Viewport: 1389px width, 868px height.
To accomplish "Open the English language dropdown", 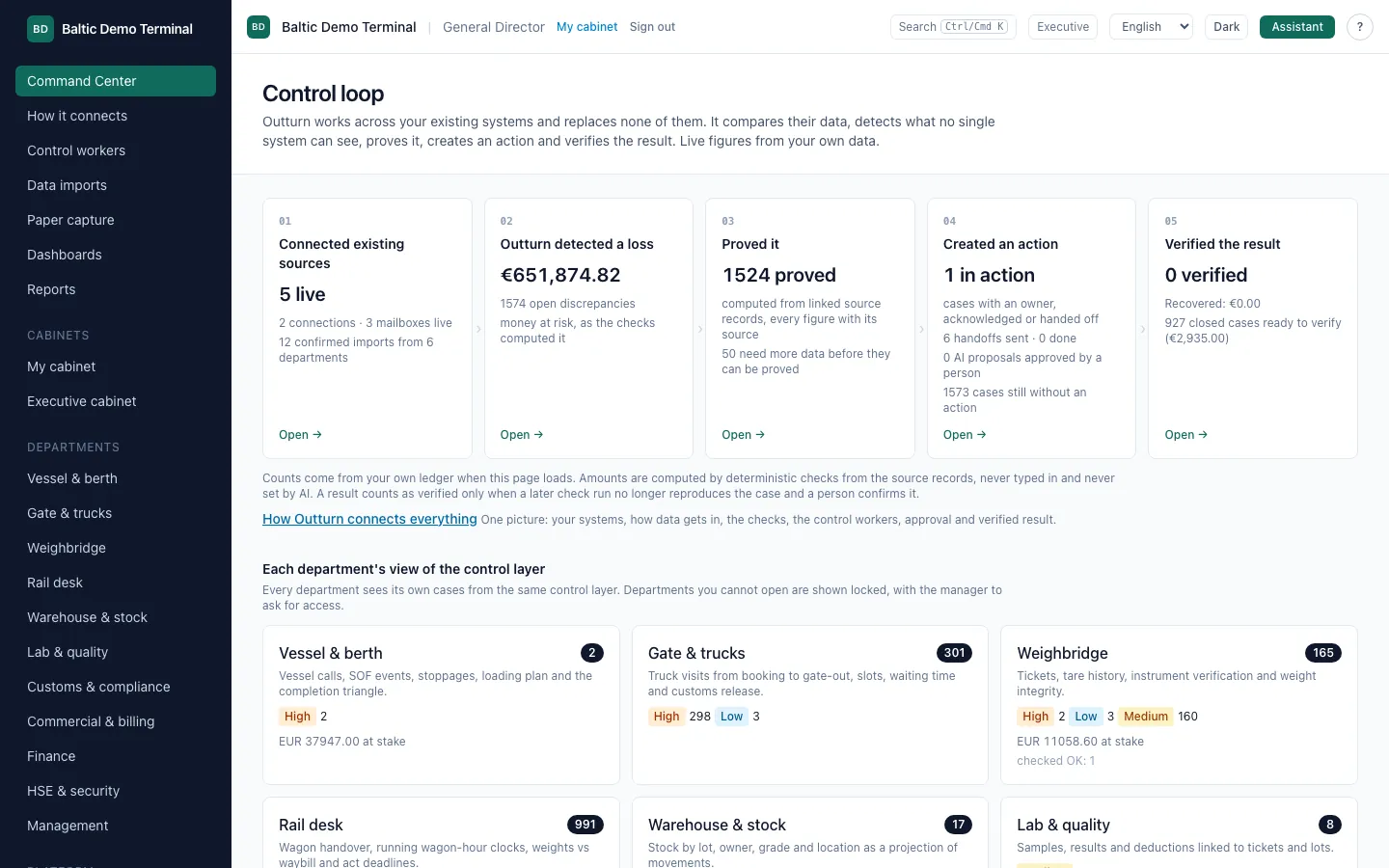I will pos(1151,27).
